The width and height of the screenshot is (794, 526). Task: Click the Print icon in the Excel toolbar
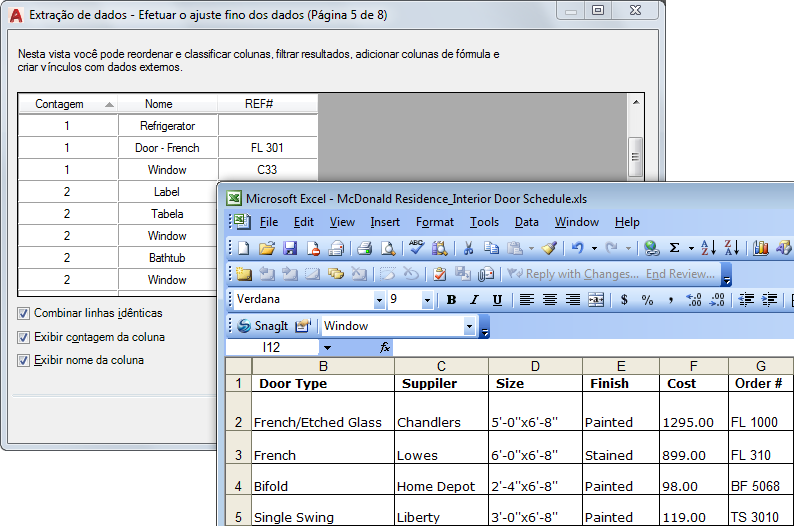[x=336, y=248]
